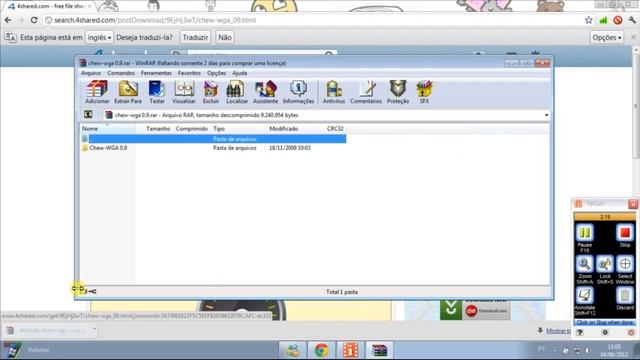The width and height of the screenshot is (640, 360).
Task: Click the orange film taskbar icon
Action: pyautogui.click(x=350, y=350)
